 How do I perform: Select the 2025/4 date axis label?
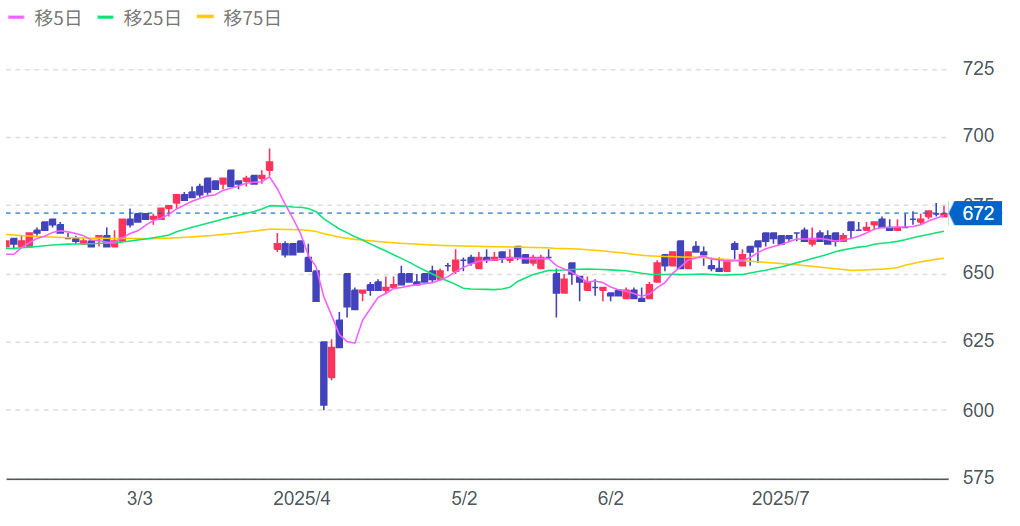[302, 499]
